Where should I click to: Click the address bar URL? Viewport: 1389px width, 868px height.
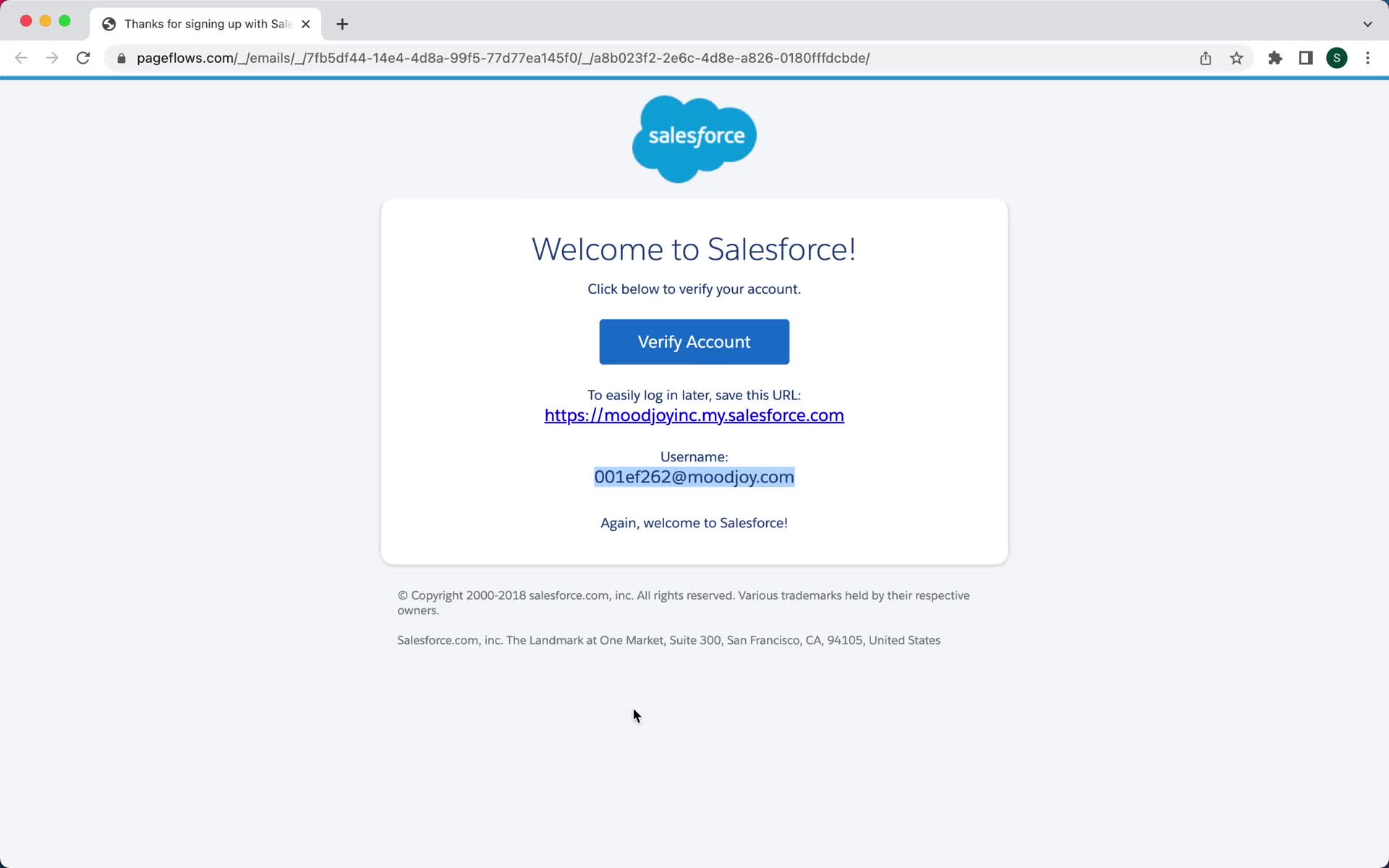[x=503, y=58]
